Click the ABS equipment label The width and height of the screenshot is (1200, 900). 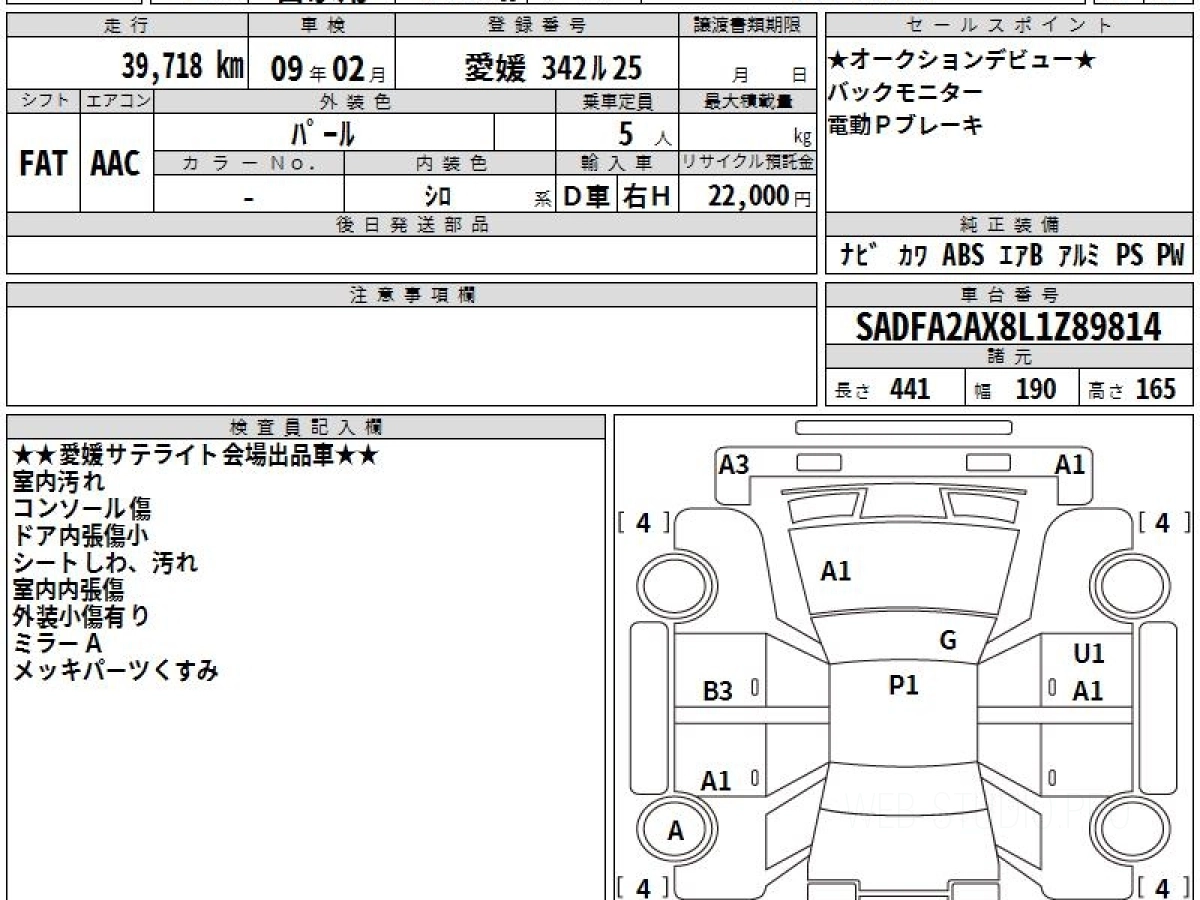pyautogui.click(x=963, y=256)
